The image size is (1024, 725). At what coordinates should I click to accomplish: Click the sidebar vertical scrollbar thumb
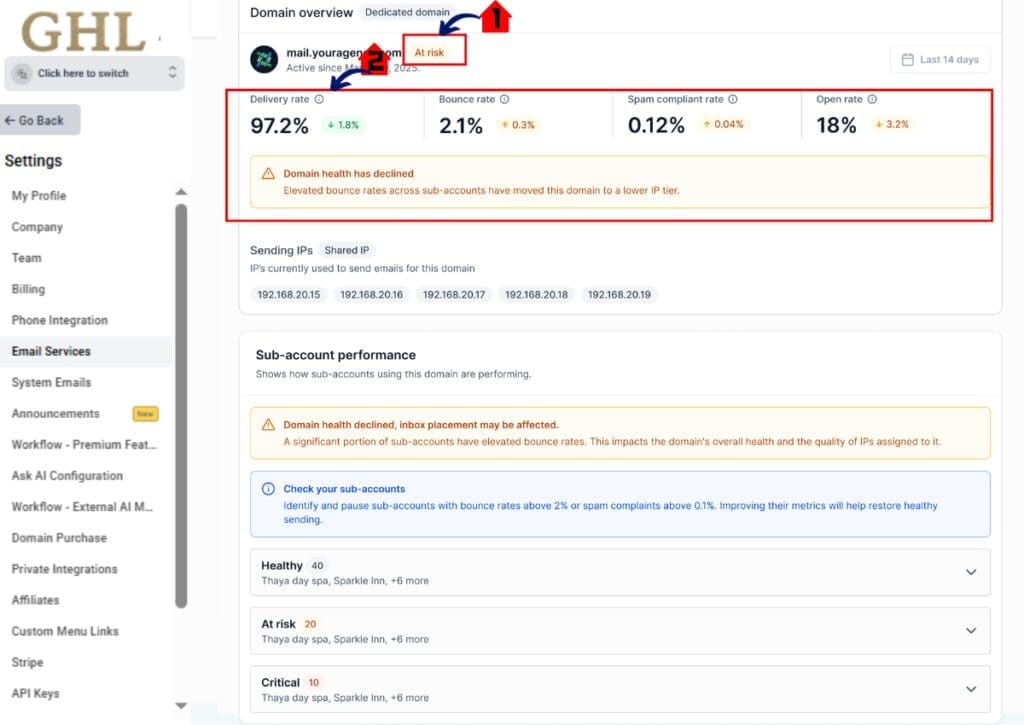point(181,406)
